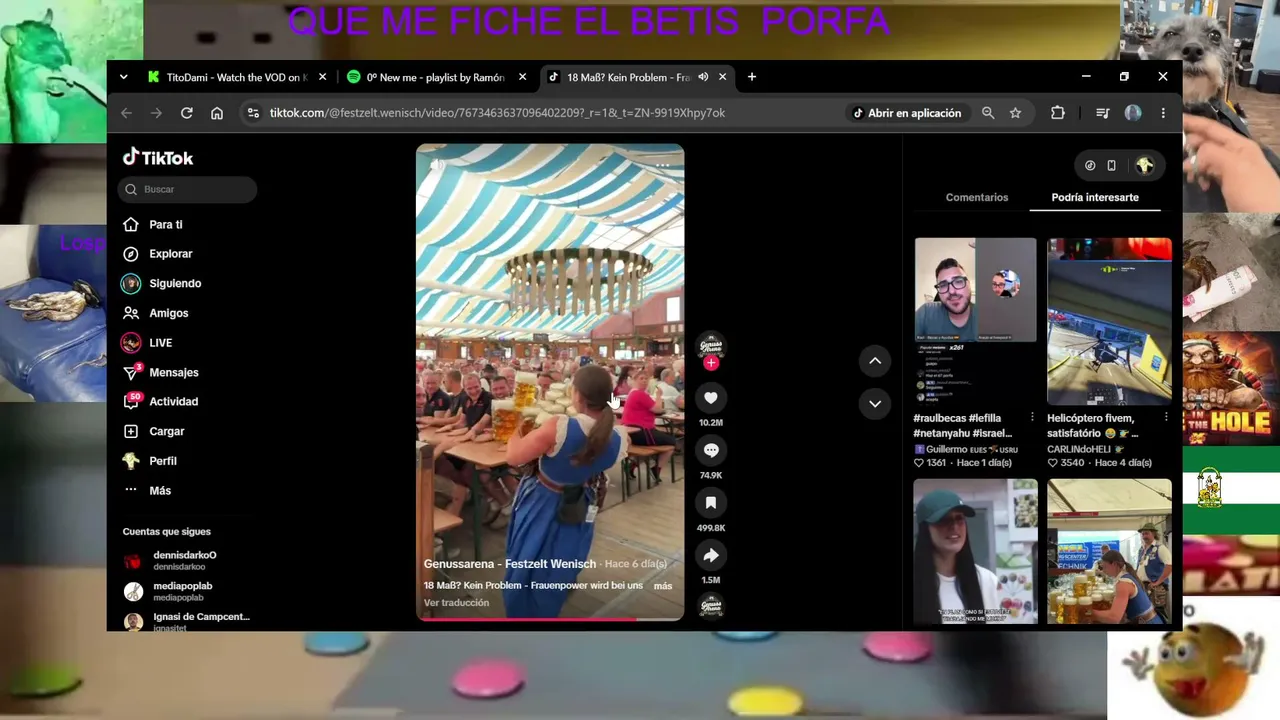Open Mensajes inbox
The height and width of the screenshot is (720, 1280).
pyautogui.click(x=160, y=372)
